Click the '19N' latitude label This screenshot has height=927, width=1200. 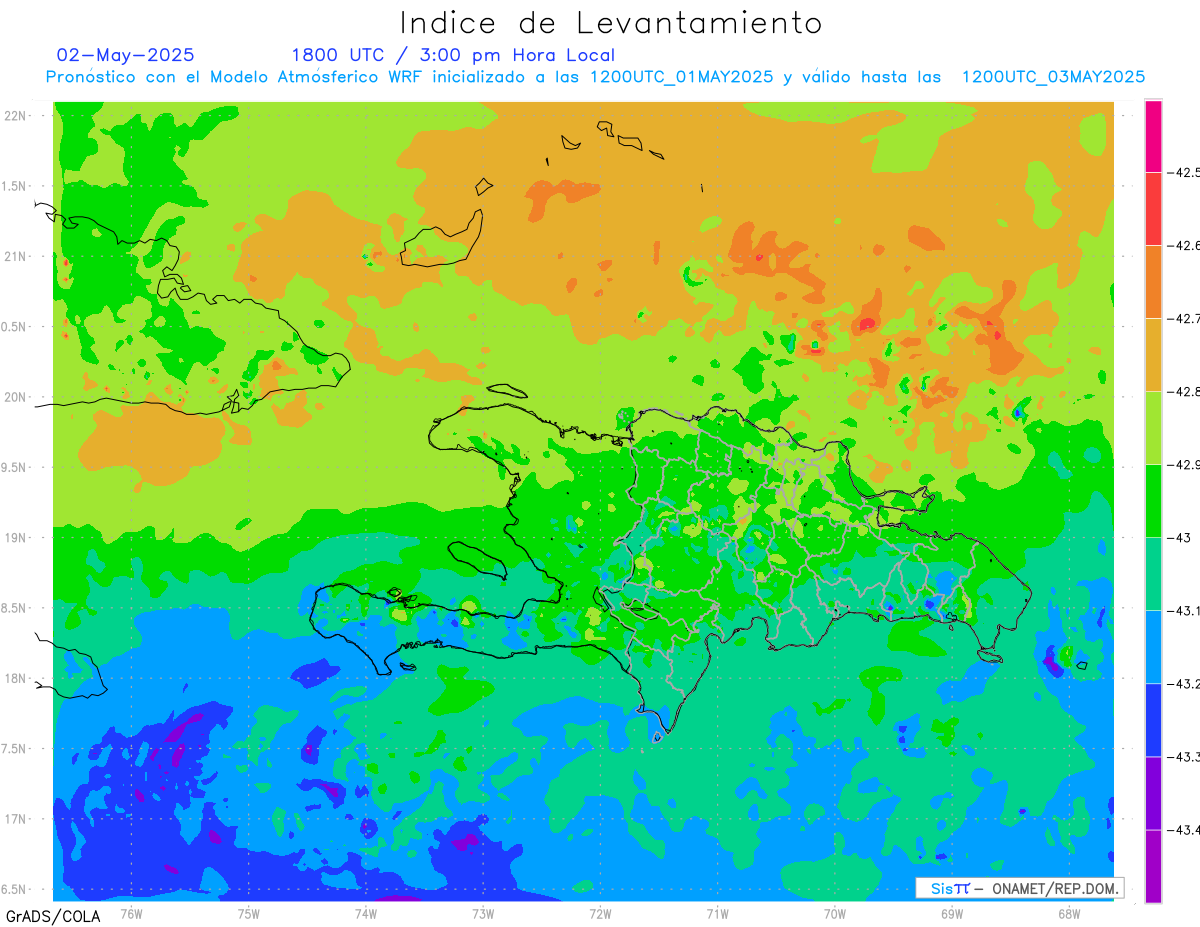pos(16,538)
